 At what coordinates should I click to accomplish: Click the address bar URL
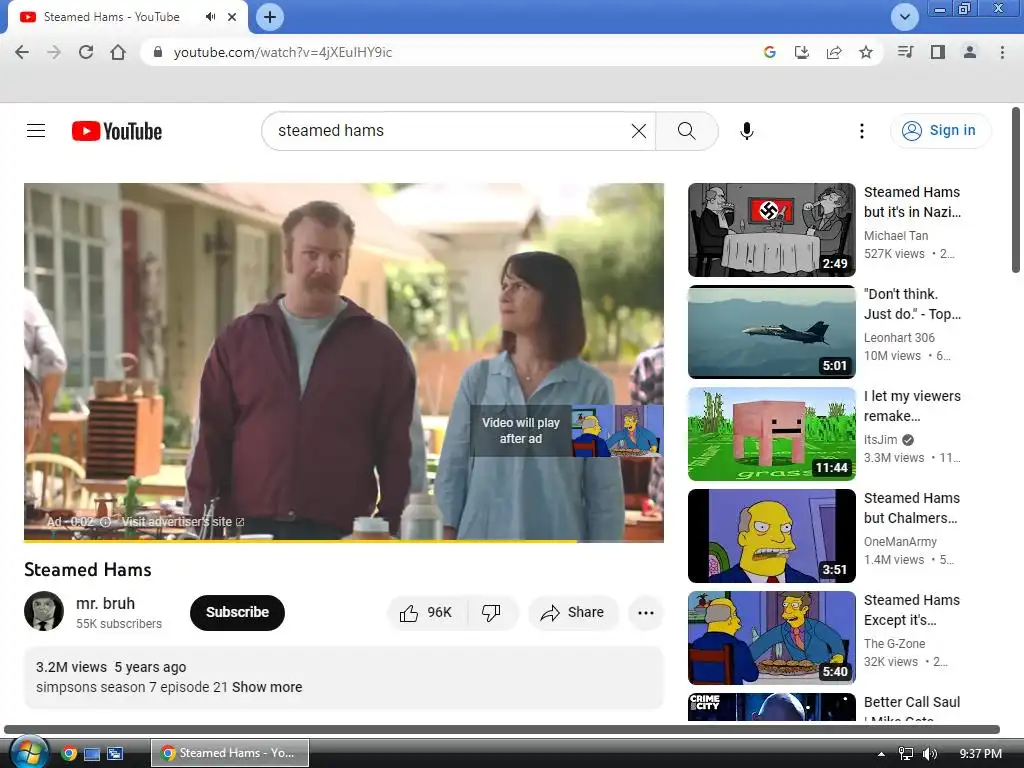(x=283, y=52)
